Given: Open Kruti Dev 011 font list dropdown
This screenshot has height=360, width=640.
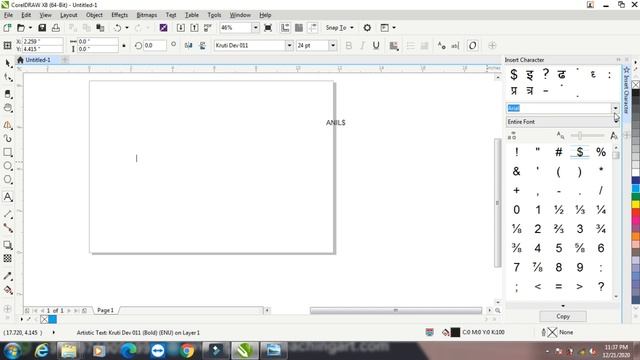Looking at the screenshot, I should click(289, 45).
